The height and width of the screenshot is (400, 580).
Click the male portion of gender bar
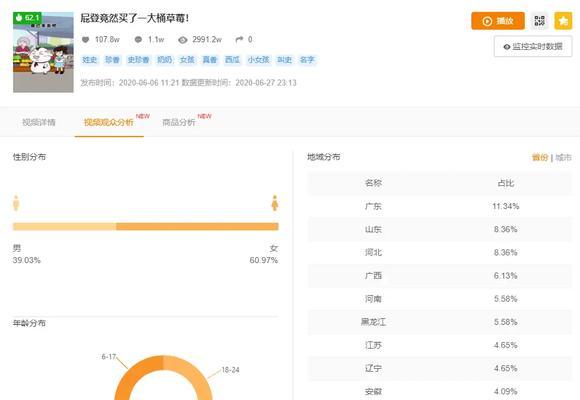click(65, 226)
